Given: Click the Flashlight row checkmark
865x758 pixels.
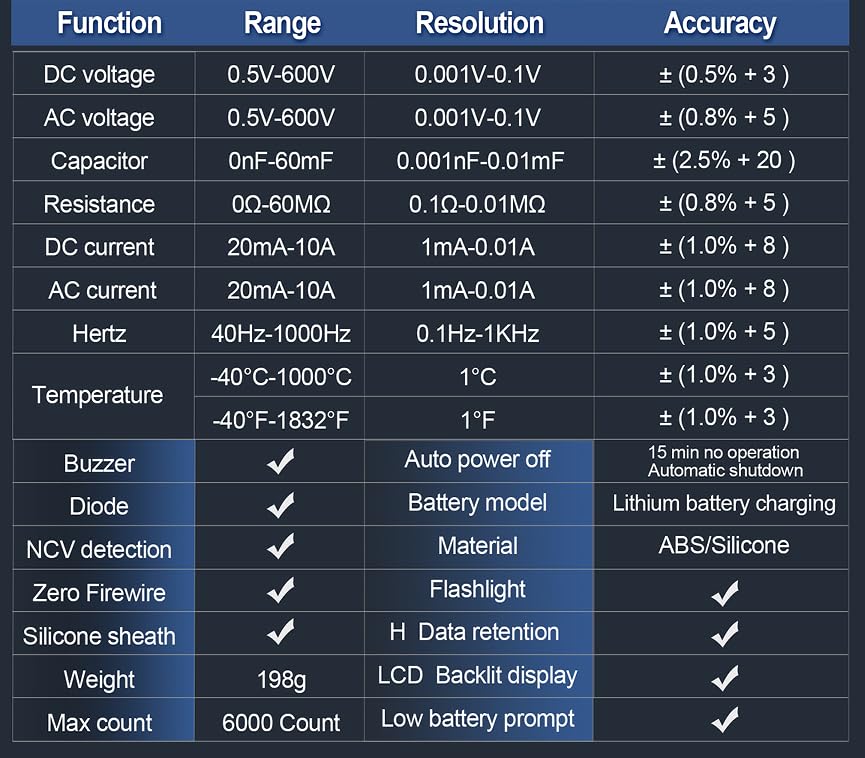Looking at the screenshot, I should point(724,593).
